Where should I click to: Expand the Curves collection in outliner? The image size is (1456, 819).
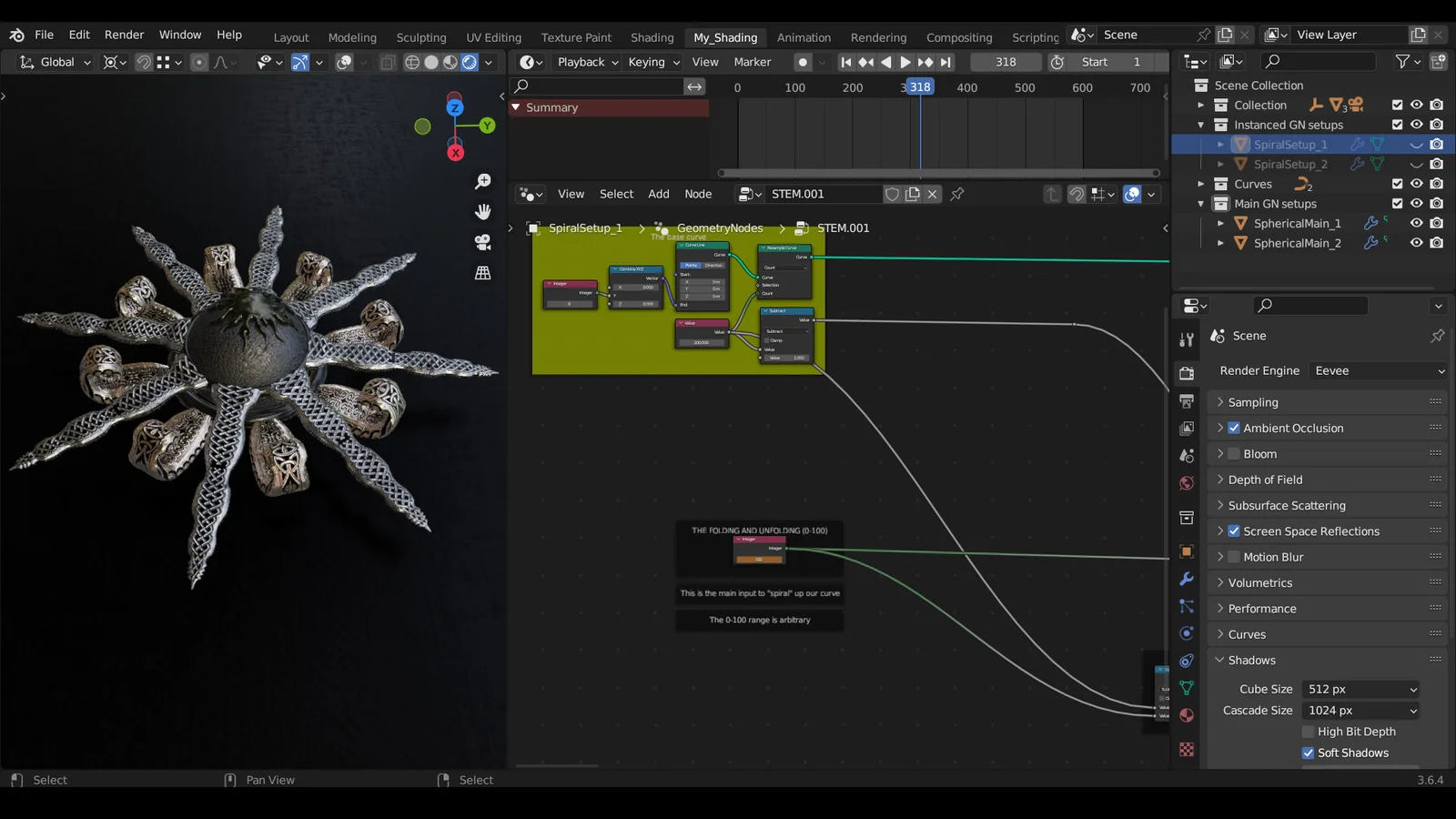pos(1203,184)
